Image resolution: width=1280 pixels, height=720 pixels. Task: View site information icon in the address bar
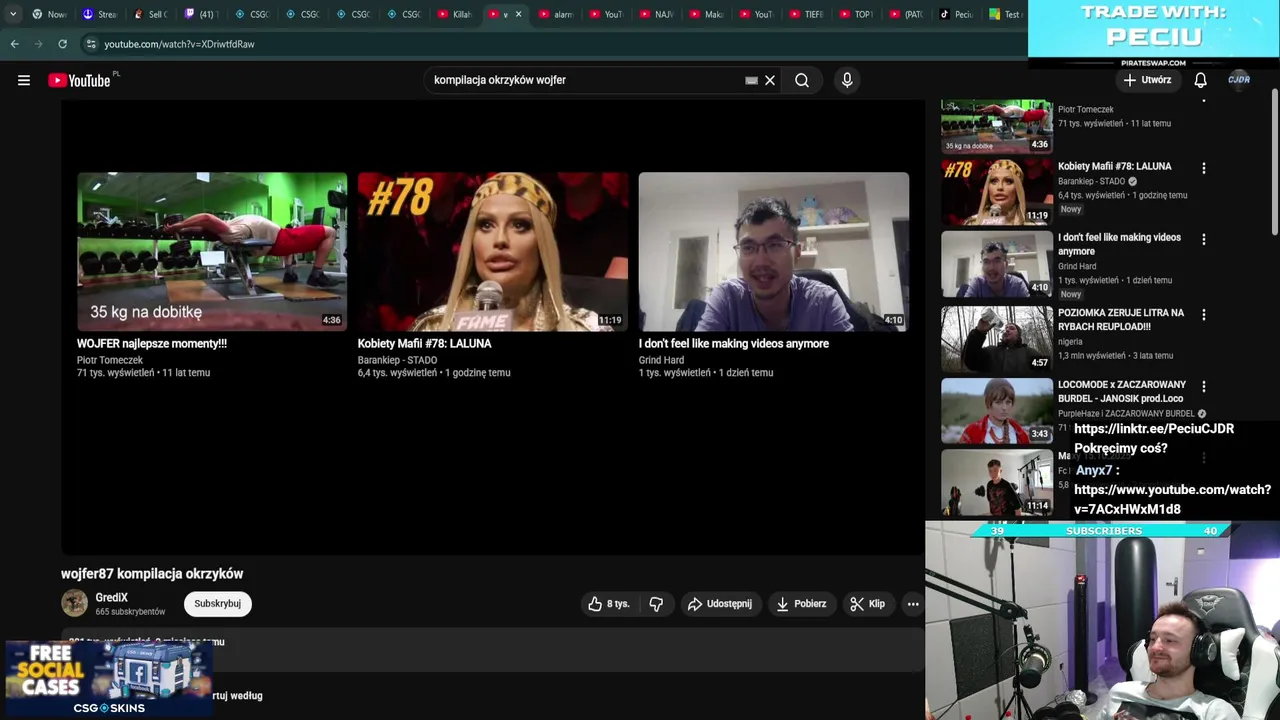pyautogui.click(x=91, y=44)
